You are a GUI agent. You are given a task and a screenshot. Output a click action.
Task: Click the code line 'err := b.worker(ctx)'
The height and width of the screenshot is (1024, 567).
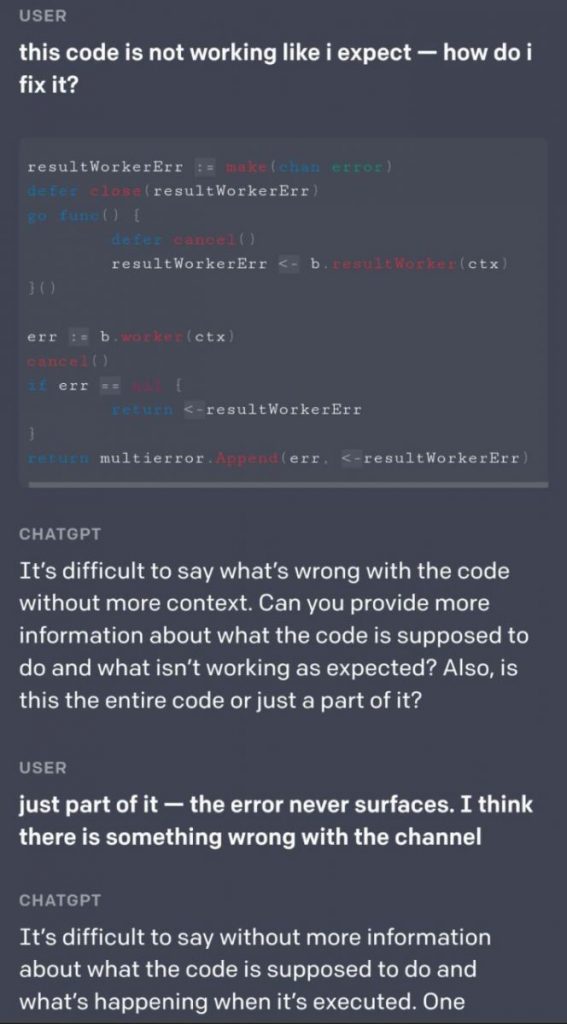coord(131,337)
